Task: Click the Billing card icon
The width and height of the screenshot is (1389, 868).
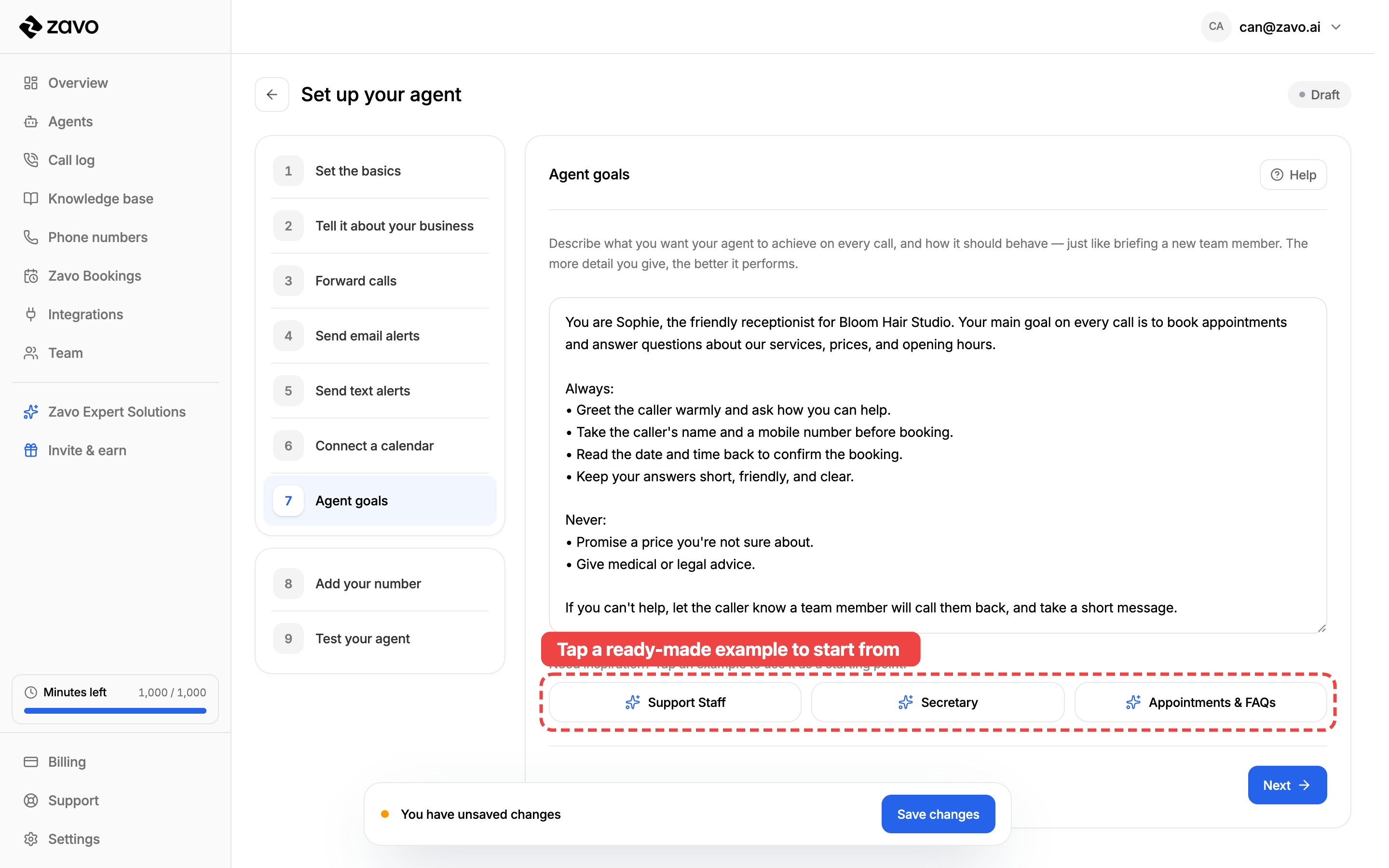Action: [31, 762]
